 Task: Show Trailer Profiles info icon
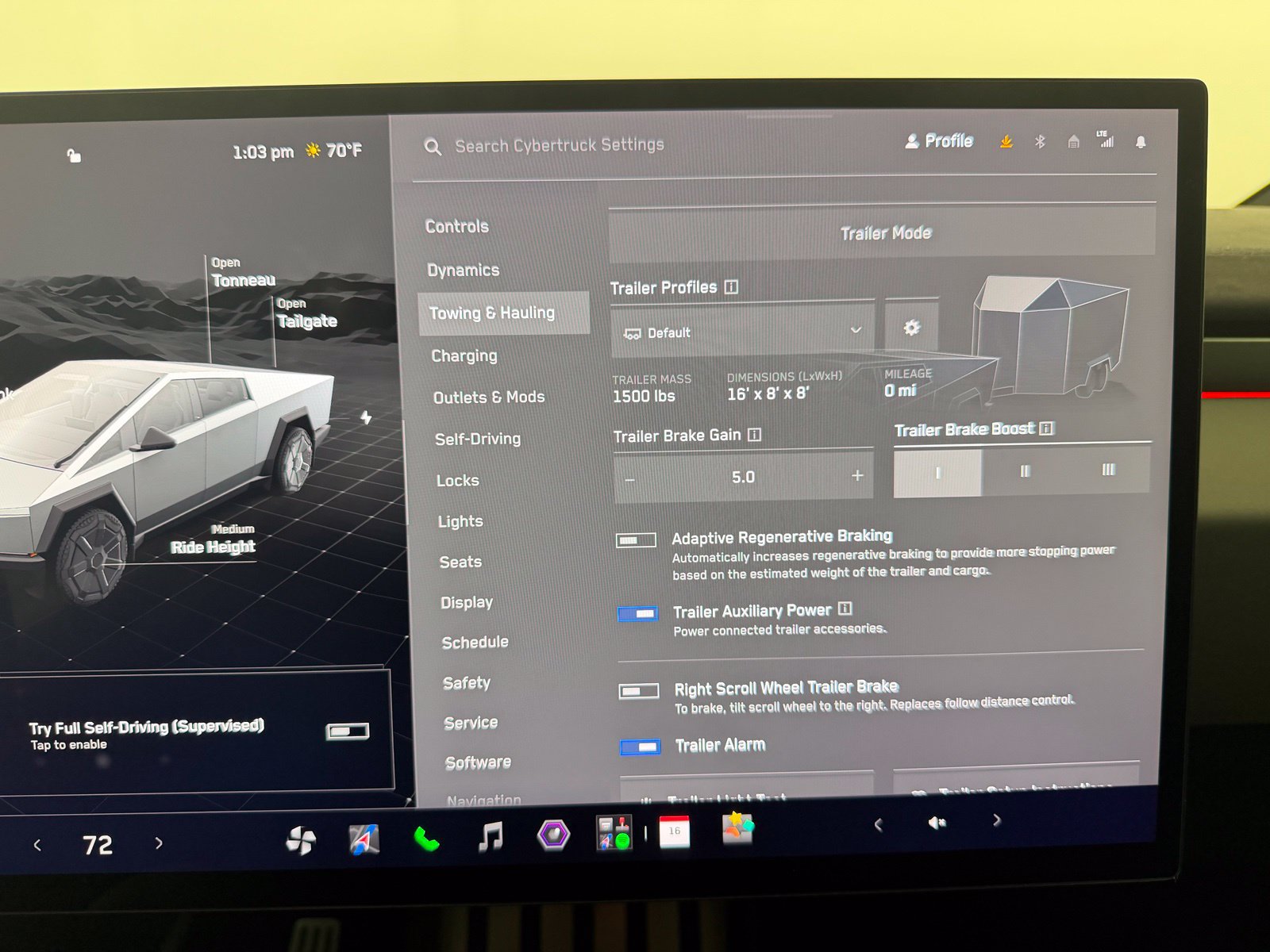click(731, 287)
